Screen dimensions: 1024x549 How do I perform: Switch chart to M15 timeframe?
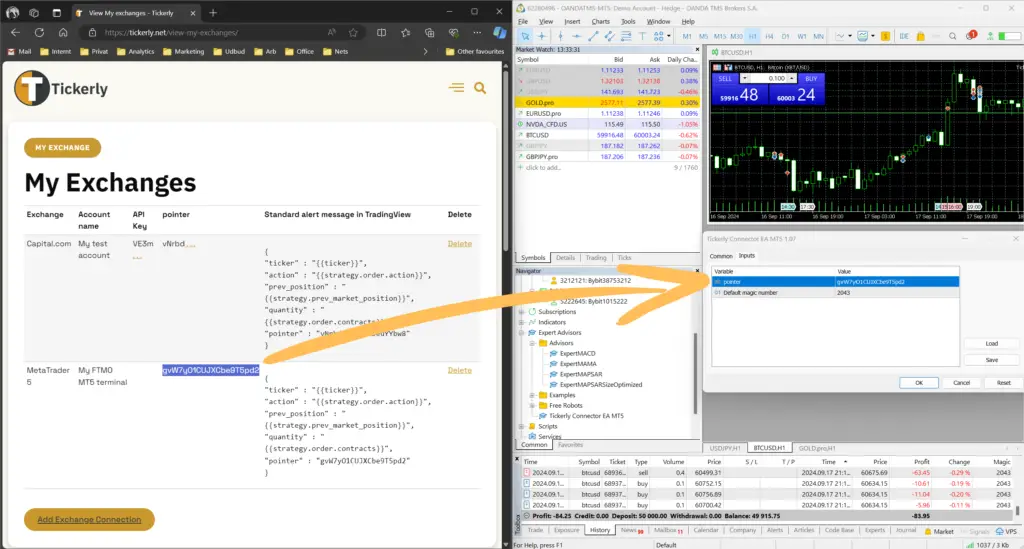click(719, 36)
